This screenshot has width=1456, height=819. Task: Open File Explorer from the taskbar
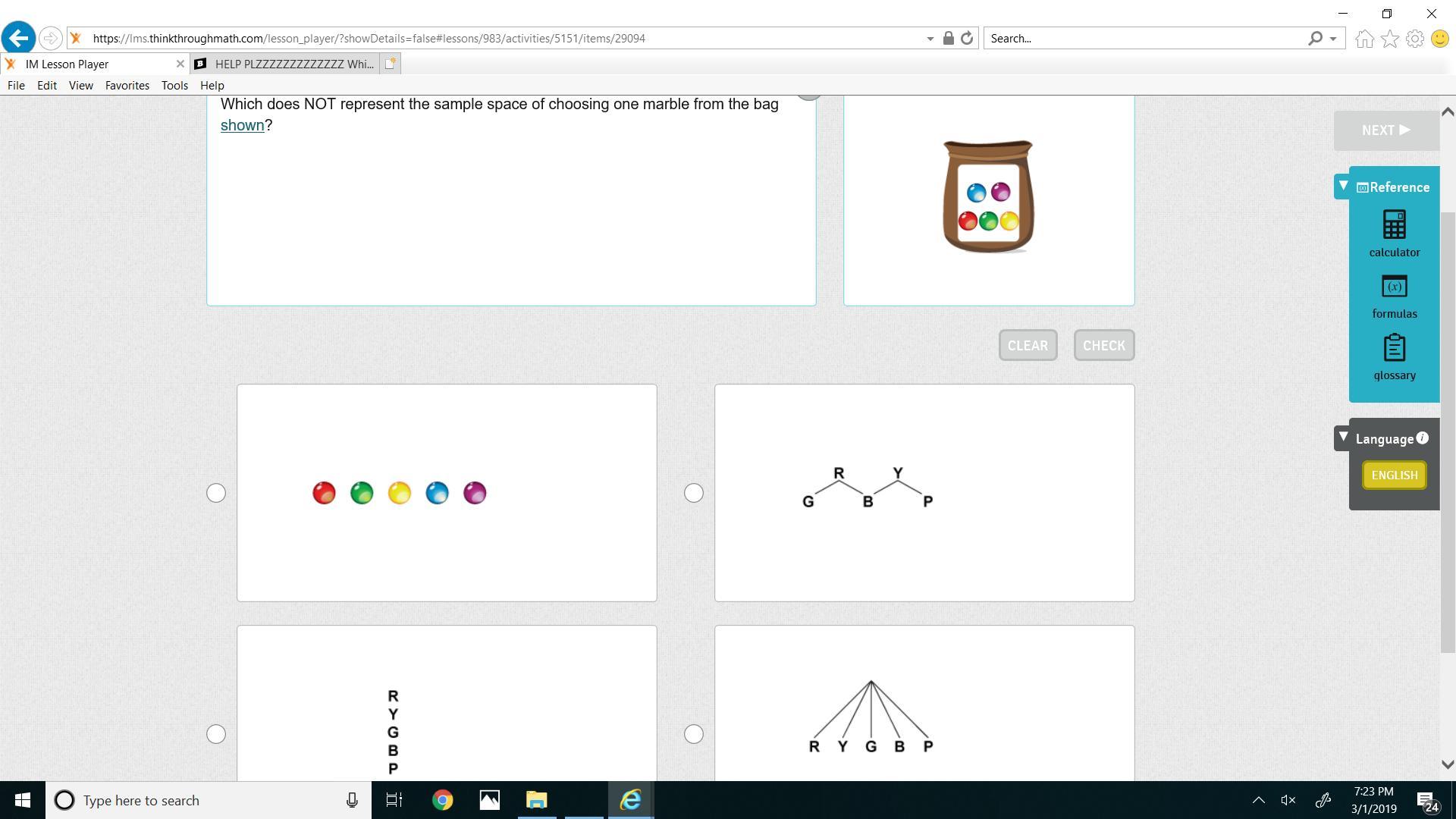point(536,800)
